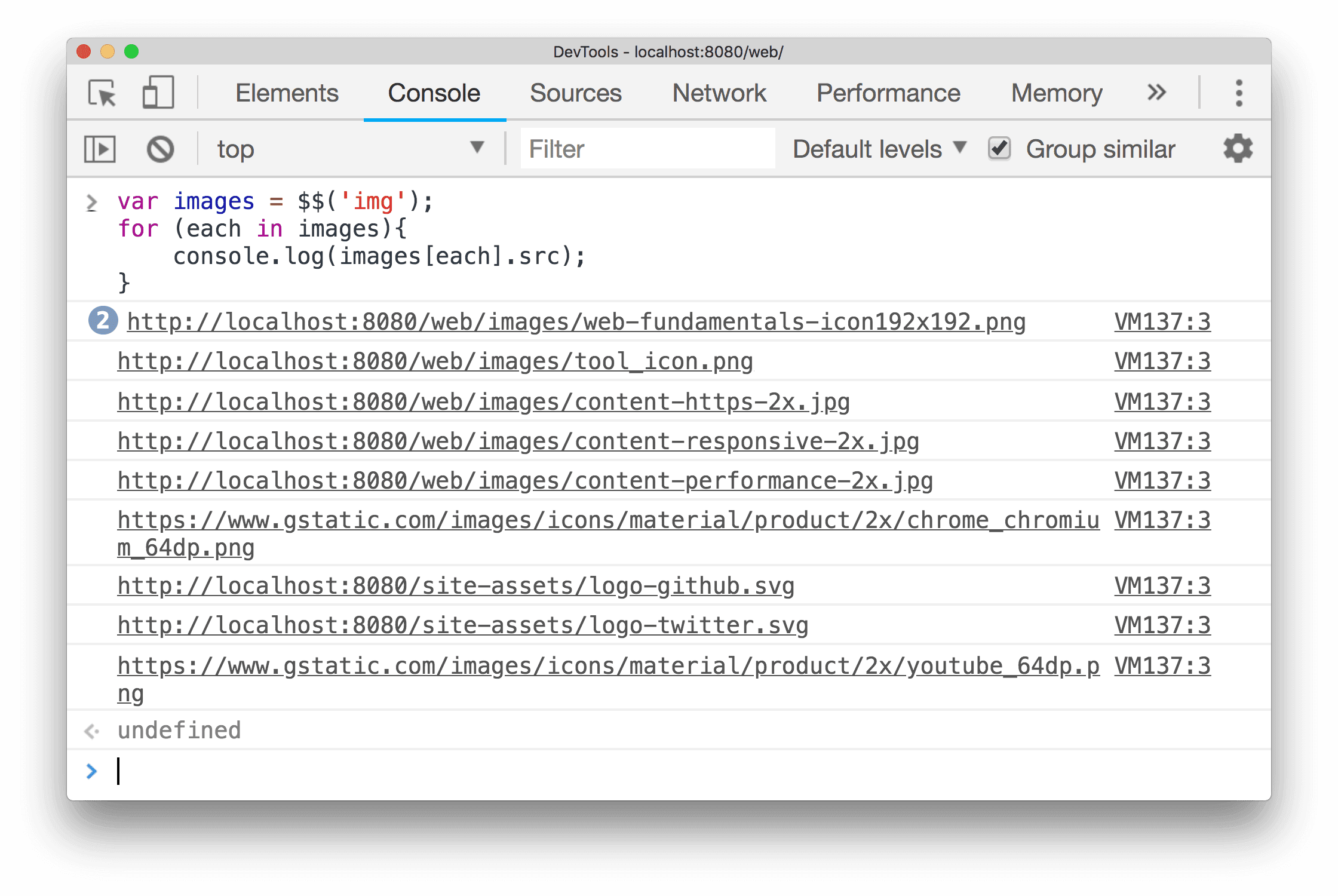This screenshot has height=896, width=1338.
Task: Toggle the Group similar checkbox
Action: pos(997,149)
